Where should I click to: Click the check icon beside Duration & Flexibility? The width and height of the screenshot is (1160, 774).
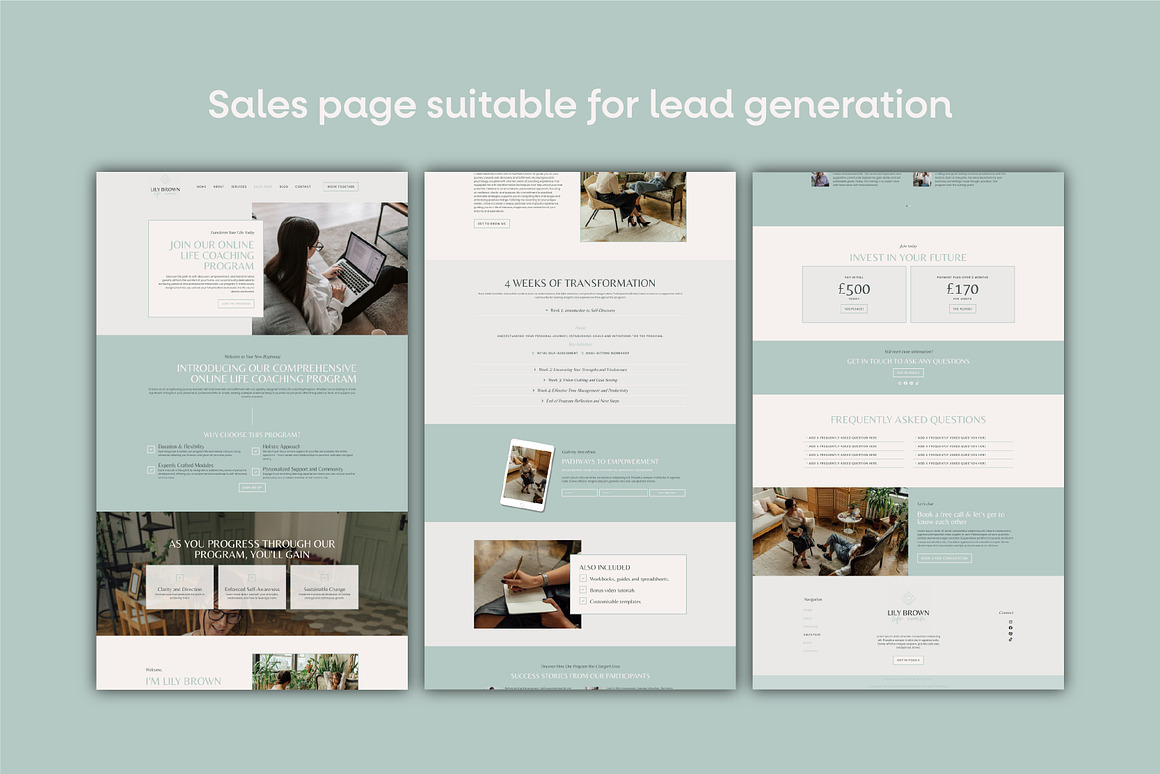click(x=151, y=450)
